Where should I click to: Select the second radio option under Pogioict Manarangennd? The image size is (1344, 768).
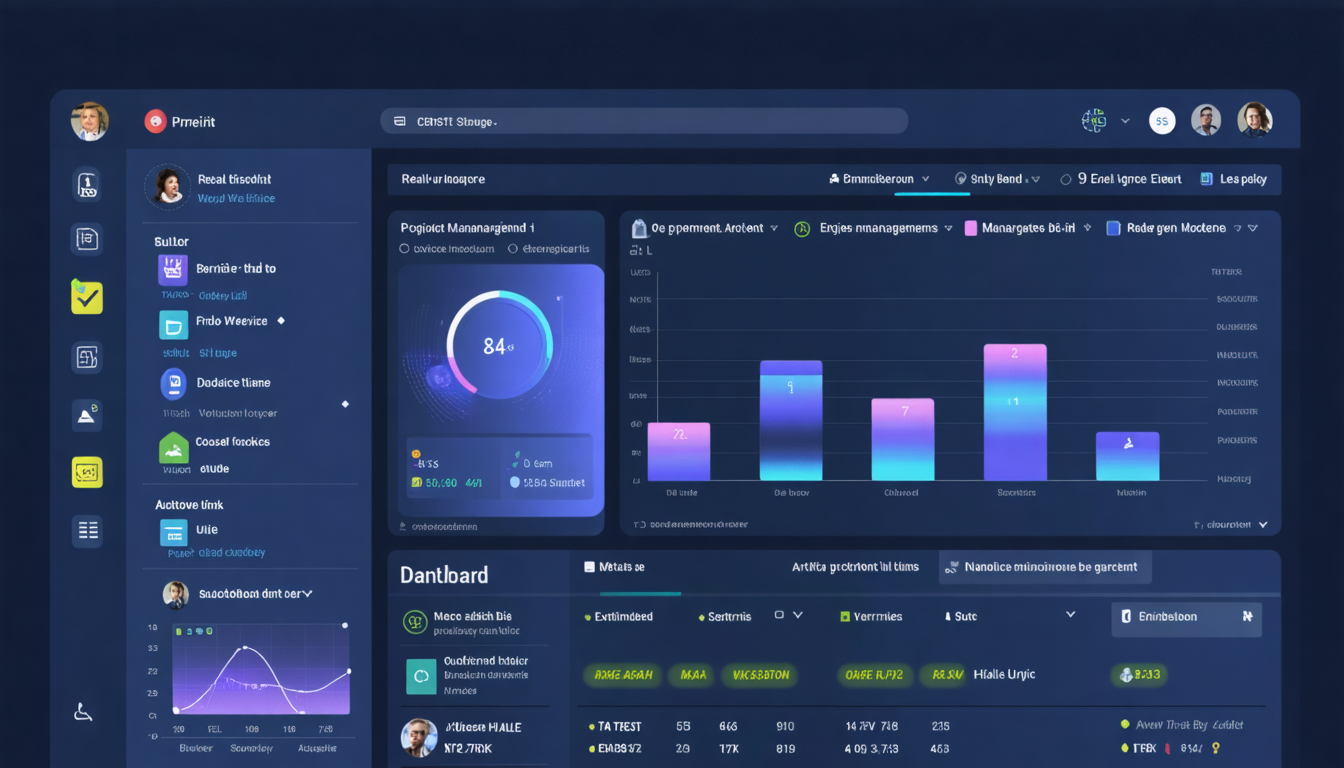pos(513,249)
